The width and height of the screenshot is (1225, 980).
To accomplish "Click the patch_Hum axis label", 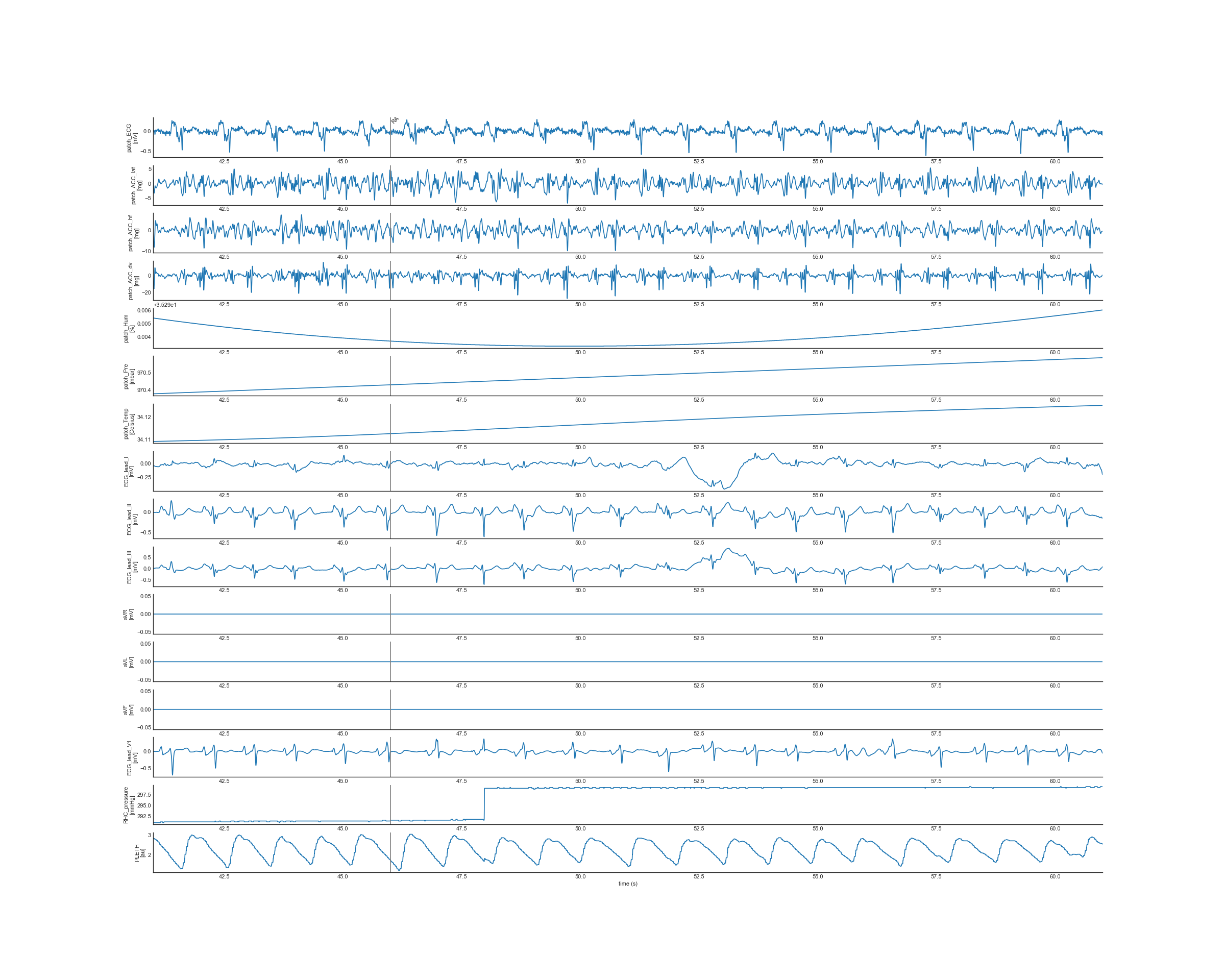I will 129,328.
